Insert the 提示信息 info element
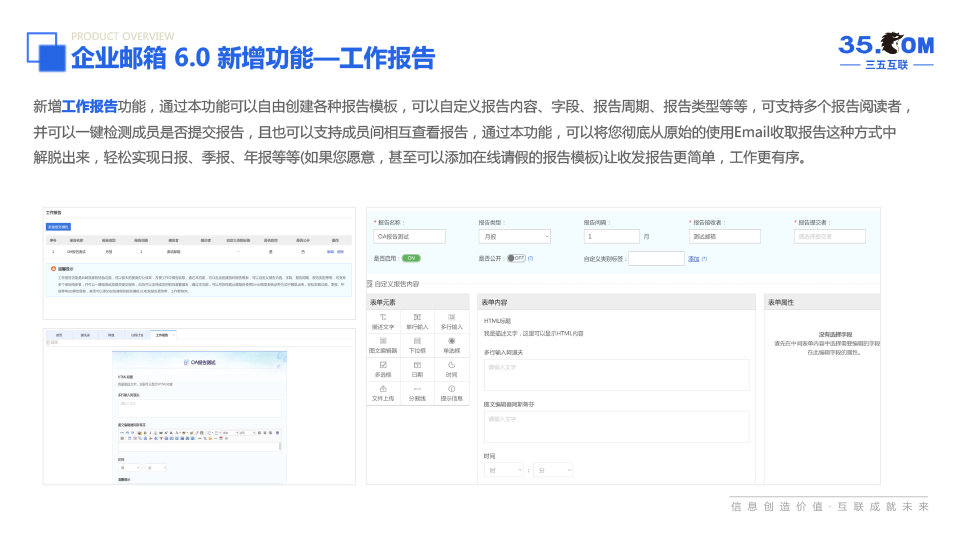This screenshot has height=540, width=960. click(x=451, y=393)
